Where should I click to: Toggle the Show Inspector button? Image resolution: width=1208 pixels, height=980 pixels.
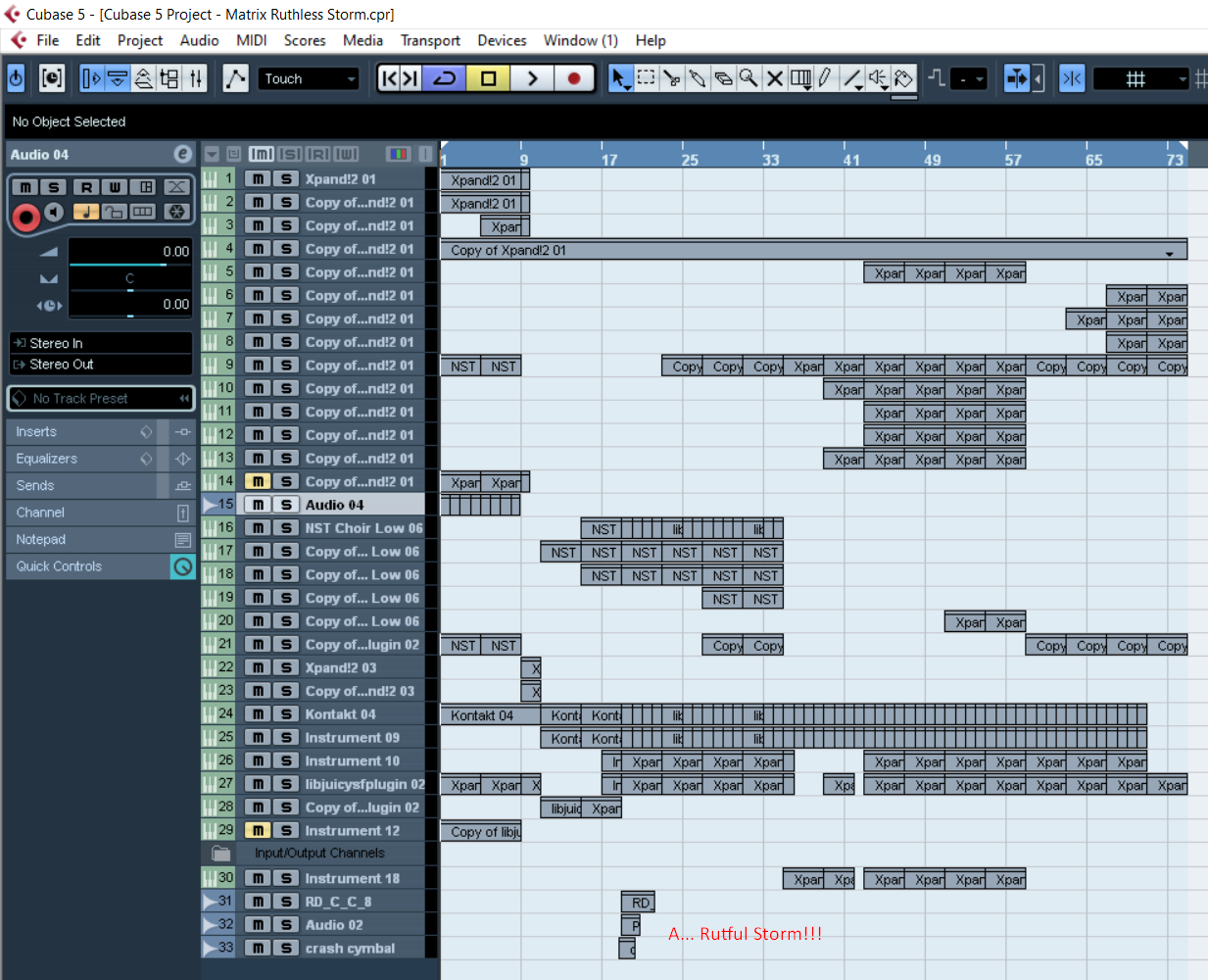pyautogui.click(x=91, y=78)
